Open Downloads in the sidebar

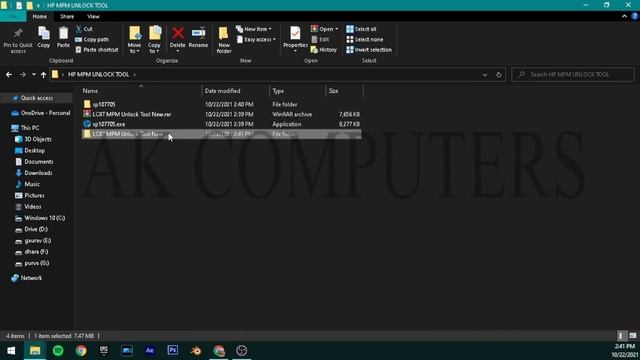34,173
